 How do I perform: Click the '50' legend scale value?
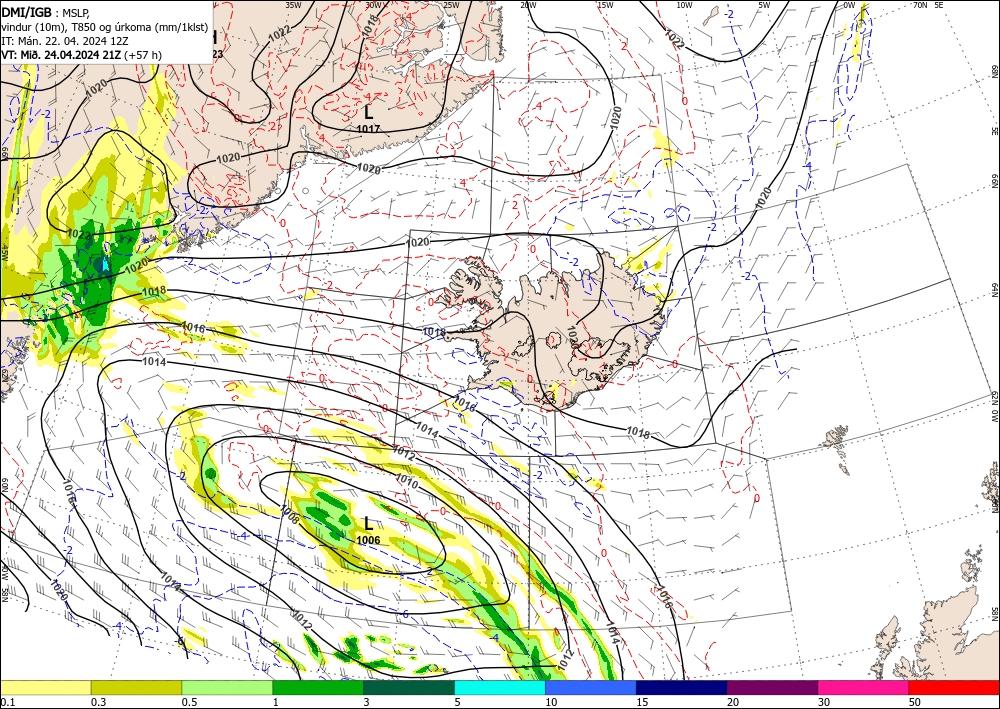pos(915,702)
